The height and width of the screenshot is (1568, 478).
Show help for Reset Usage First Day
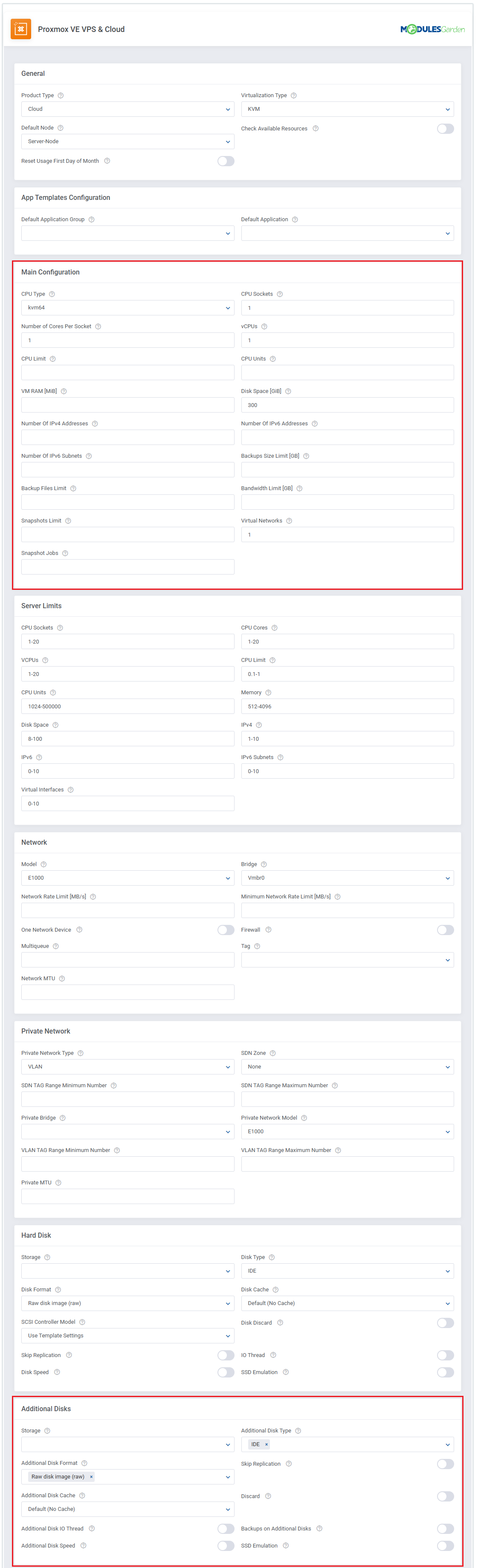(107, 161)
